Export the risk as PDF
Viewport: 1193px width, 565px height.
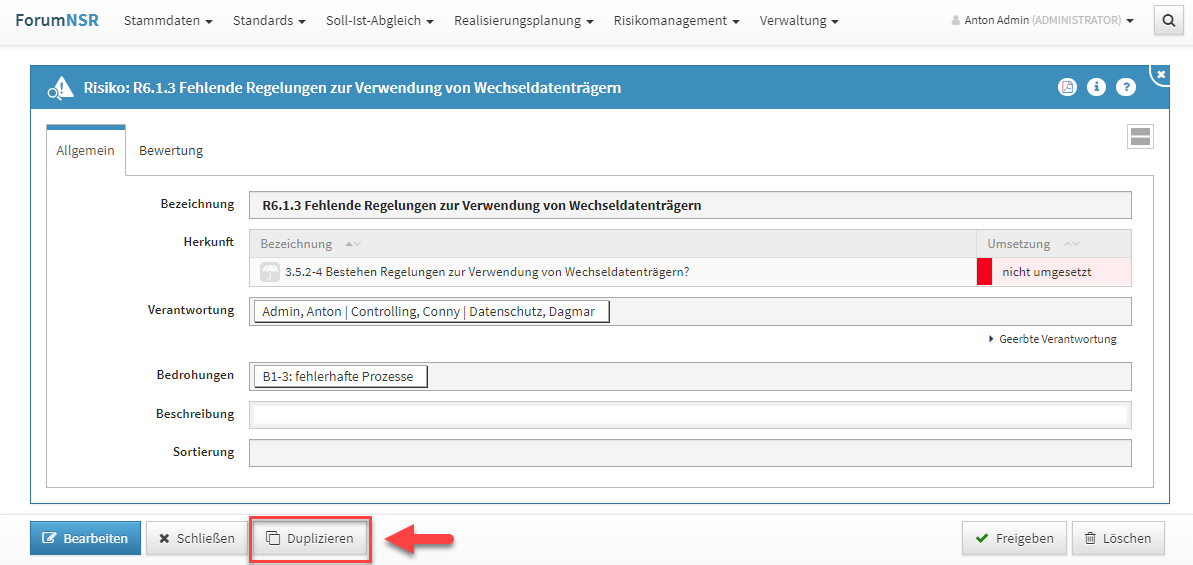click(1067, 88)
